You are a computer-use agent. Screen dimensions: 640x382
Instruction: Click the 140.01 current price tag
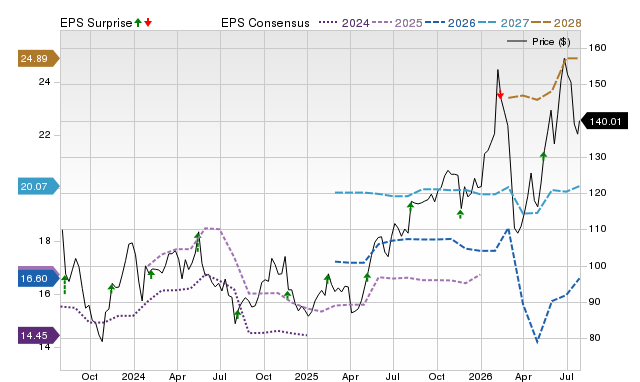(604, 121)
